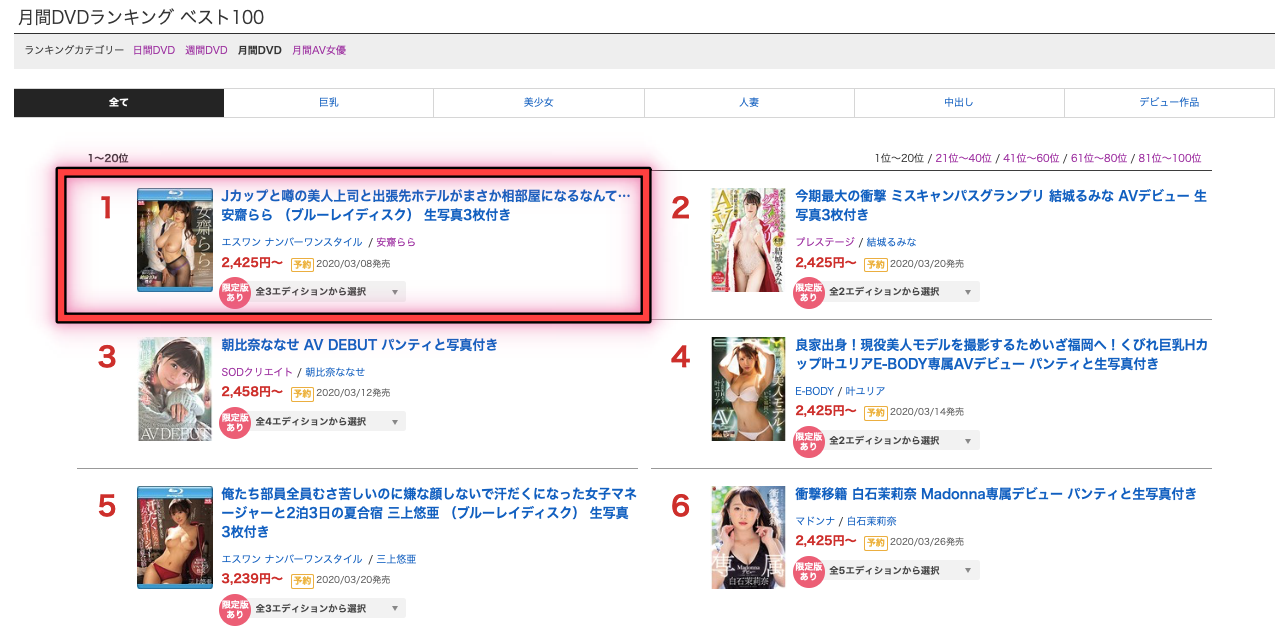Click the 予約 tag on rank 1 item
Viewport: 1281px width, 633px height.
pos(302,264)
